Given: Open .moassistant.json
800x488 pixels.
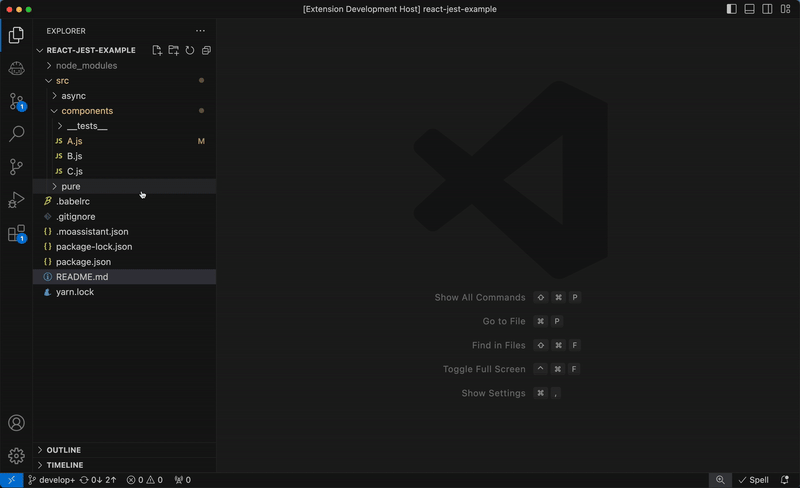Looking at the screenshot, I should coord(124,232).
